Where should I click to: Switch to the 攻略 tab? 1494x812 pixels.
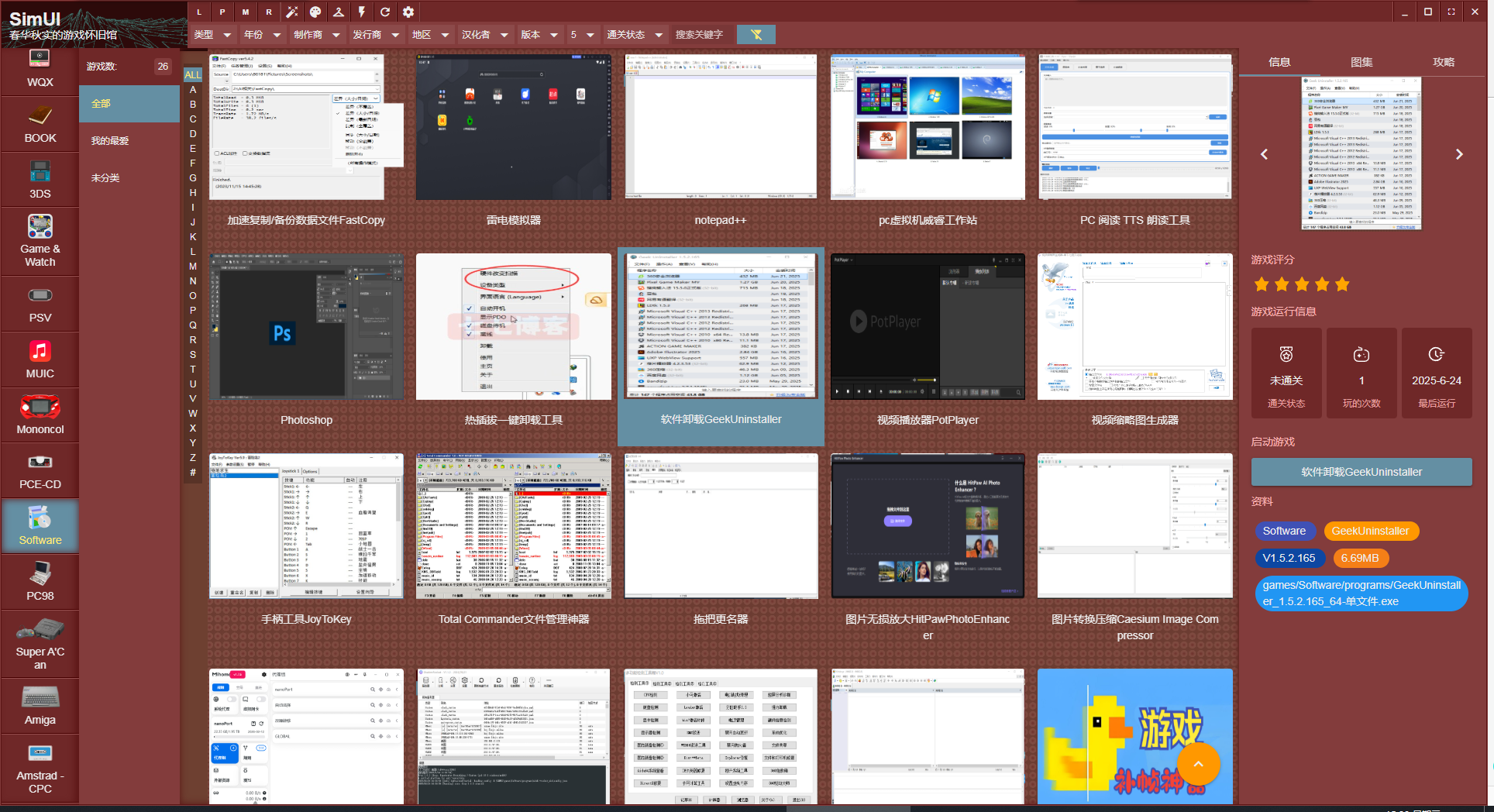pyautogui.click(x=1444, y=62)
